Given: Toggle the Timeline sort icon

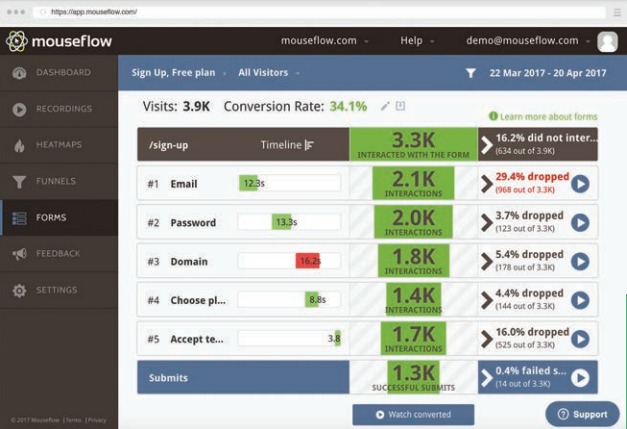Looking at the screenshot, I should (x=309, y=145).
